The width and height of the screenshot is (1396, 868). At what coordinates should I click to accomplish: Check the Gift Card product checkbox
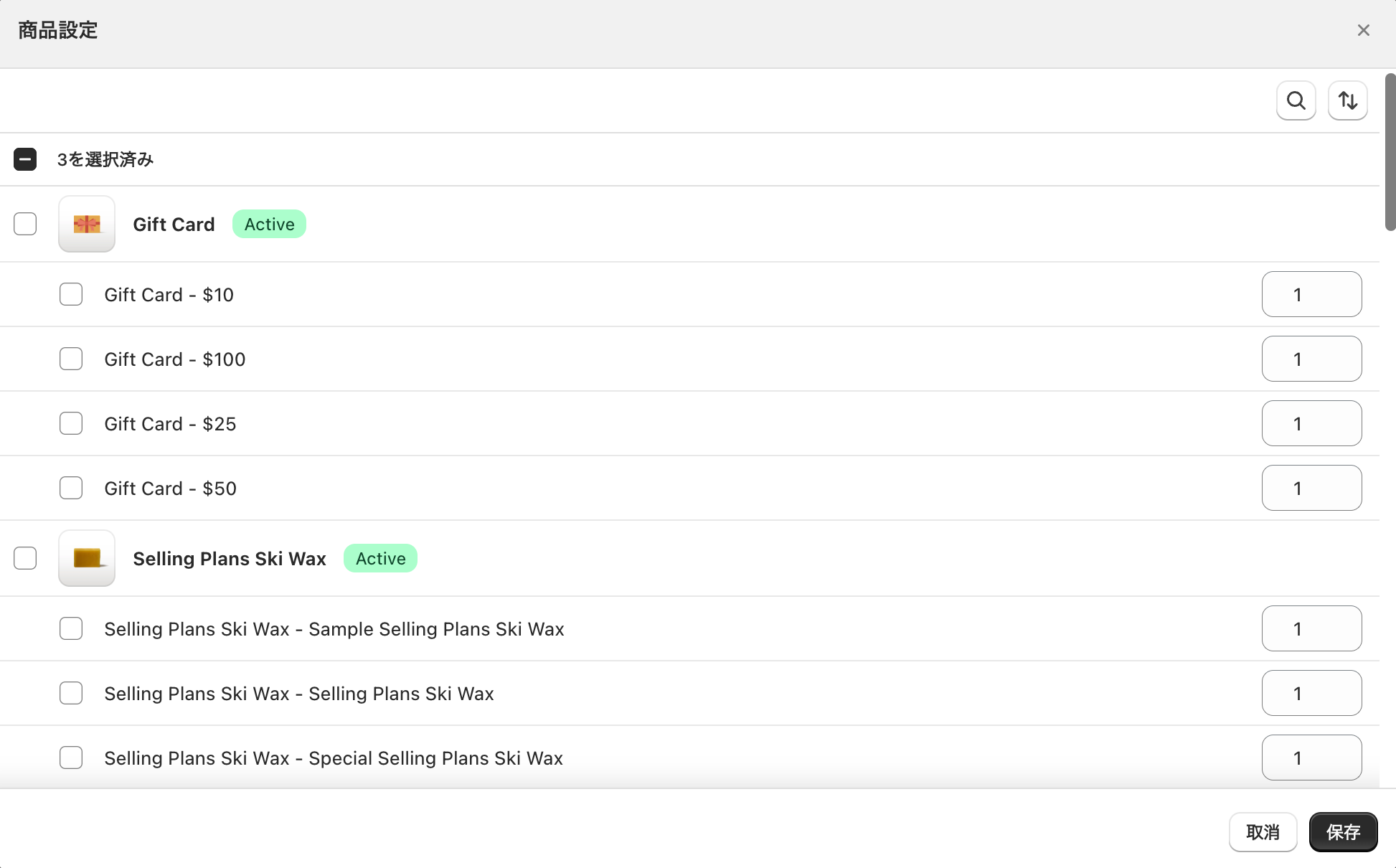pos(25,224)
